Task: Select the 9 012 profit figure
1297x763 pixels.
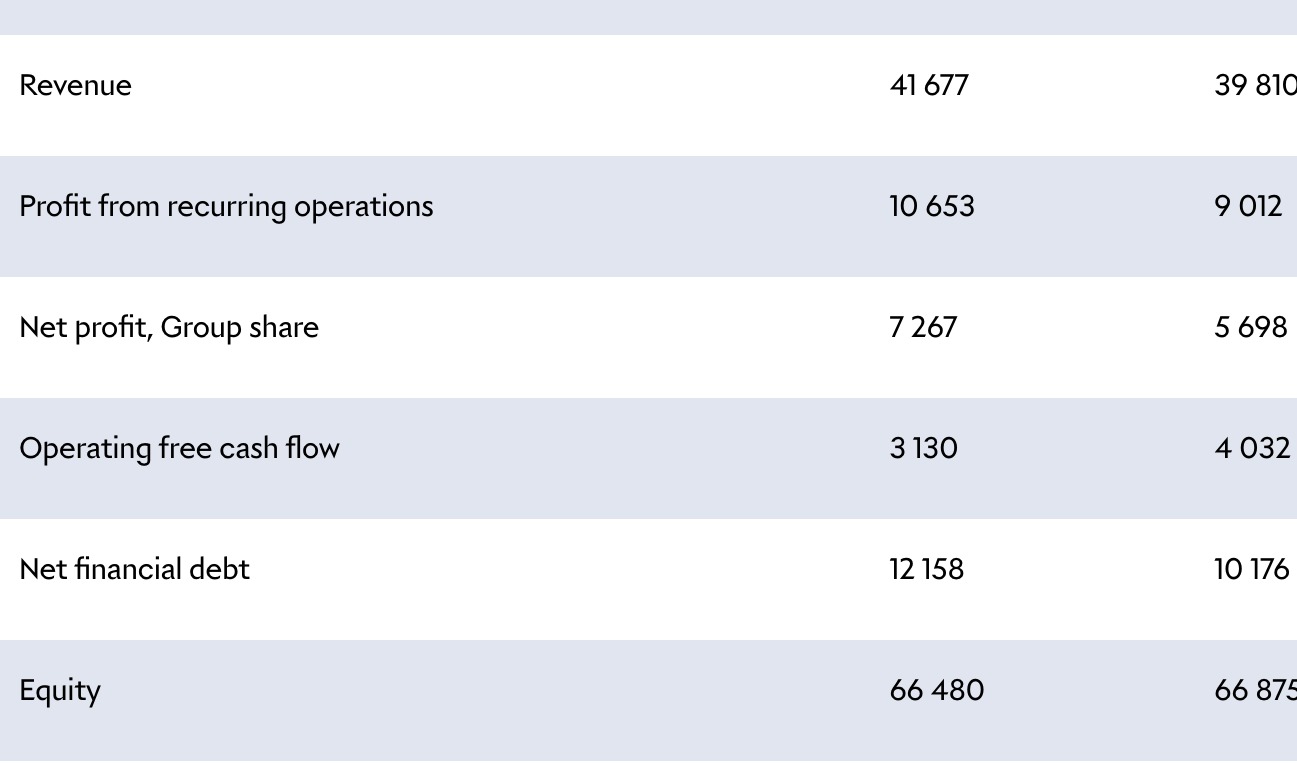Action: 1248,206
